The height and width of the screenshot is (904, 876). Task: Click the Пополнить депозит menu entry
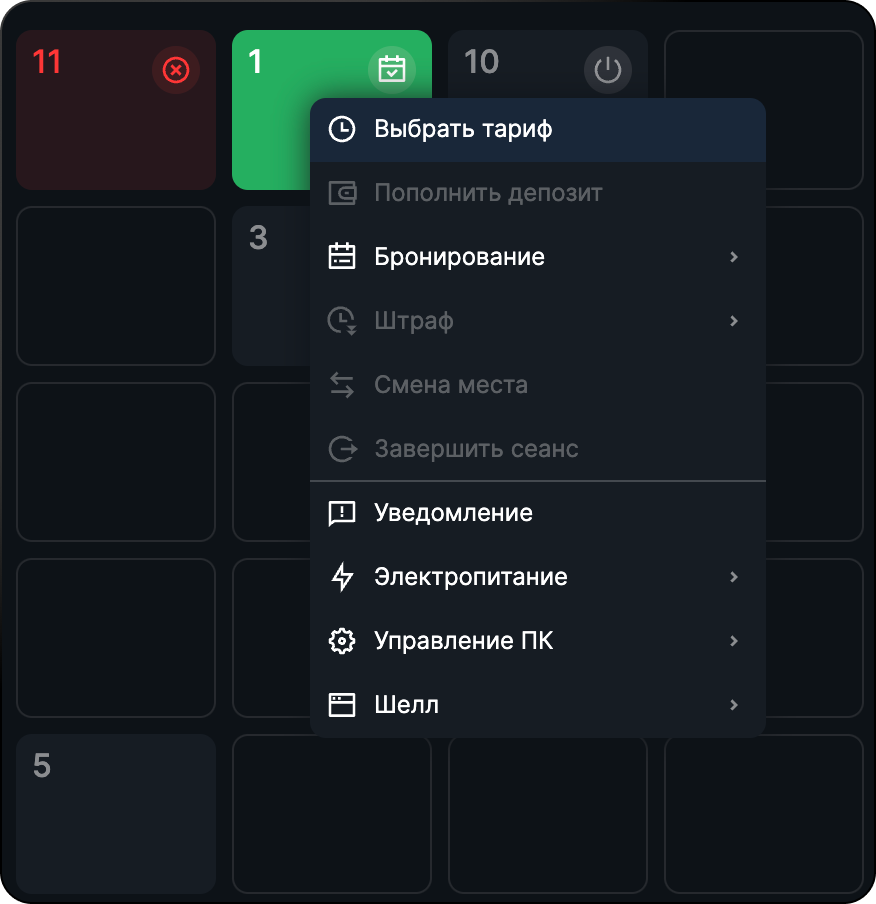538,193
